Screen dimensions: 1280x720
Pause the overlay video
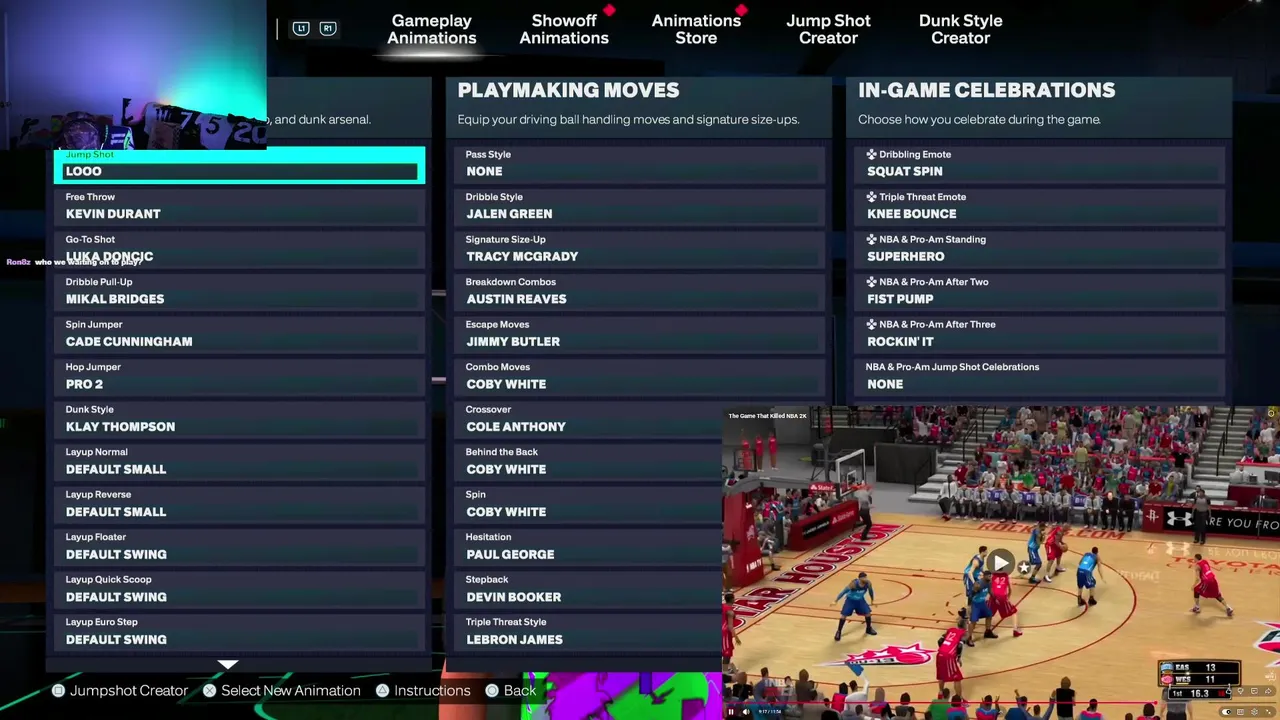[x=730, y=712]
